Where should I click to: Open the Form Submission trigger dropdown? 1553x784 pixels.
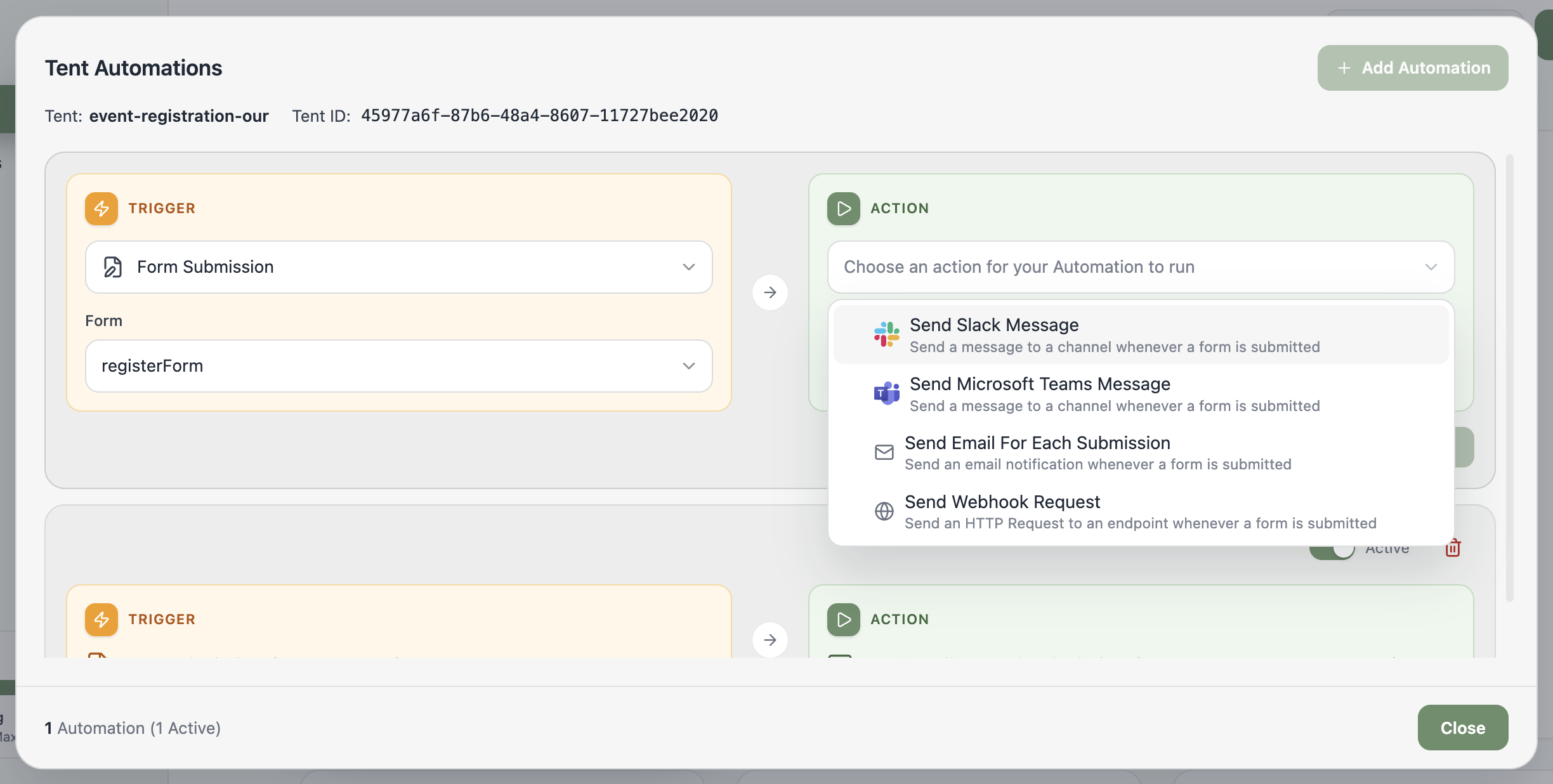click(x=399, y=267)
